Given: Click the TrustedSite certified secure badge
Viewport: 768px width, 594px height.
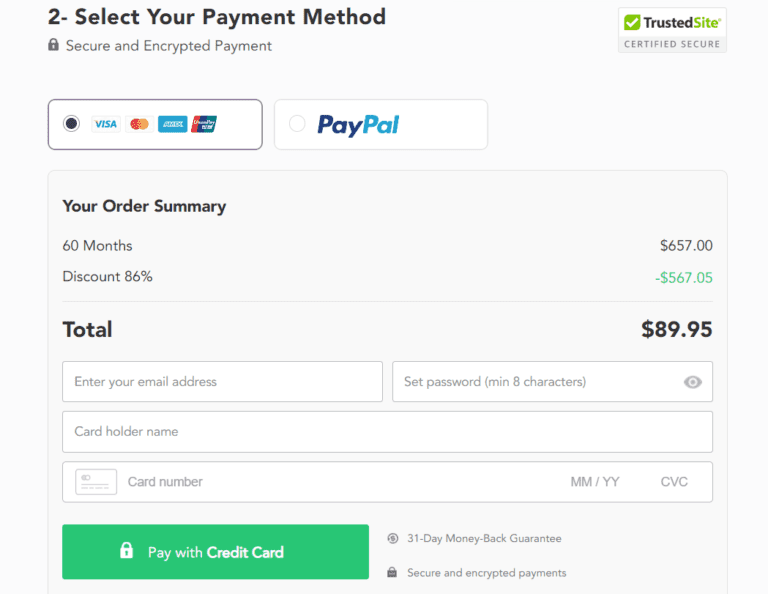Looking at the screenshot, I should [x=672, y=30].
